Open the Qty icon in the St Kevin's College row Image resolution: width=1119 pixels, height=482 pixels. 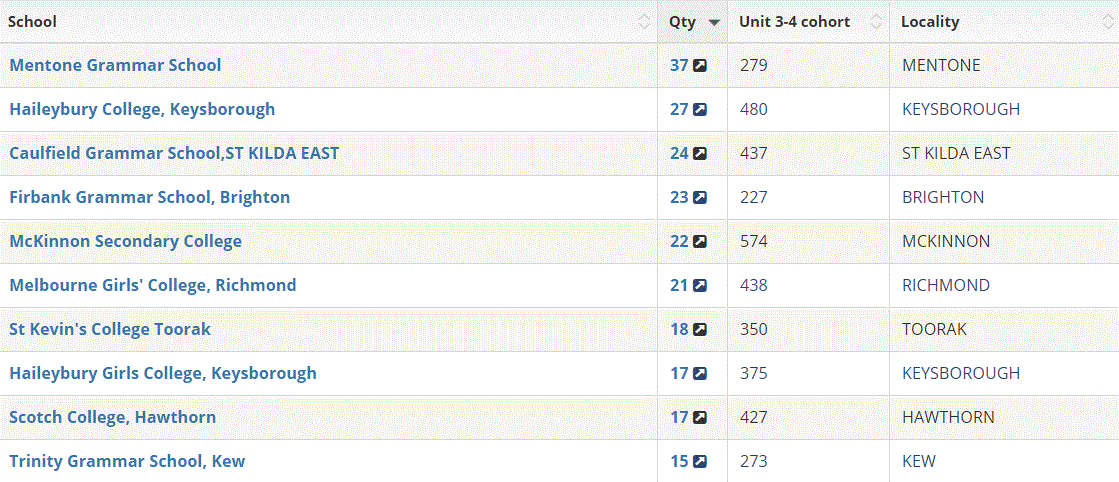[x=700, y=330]
